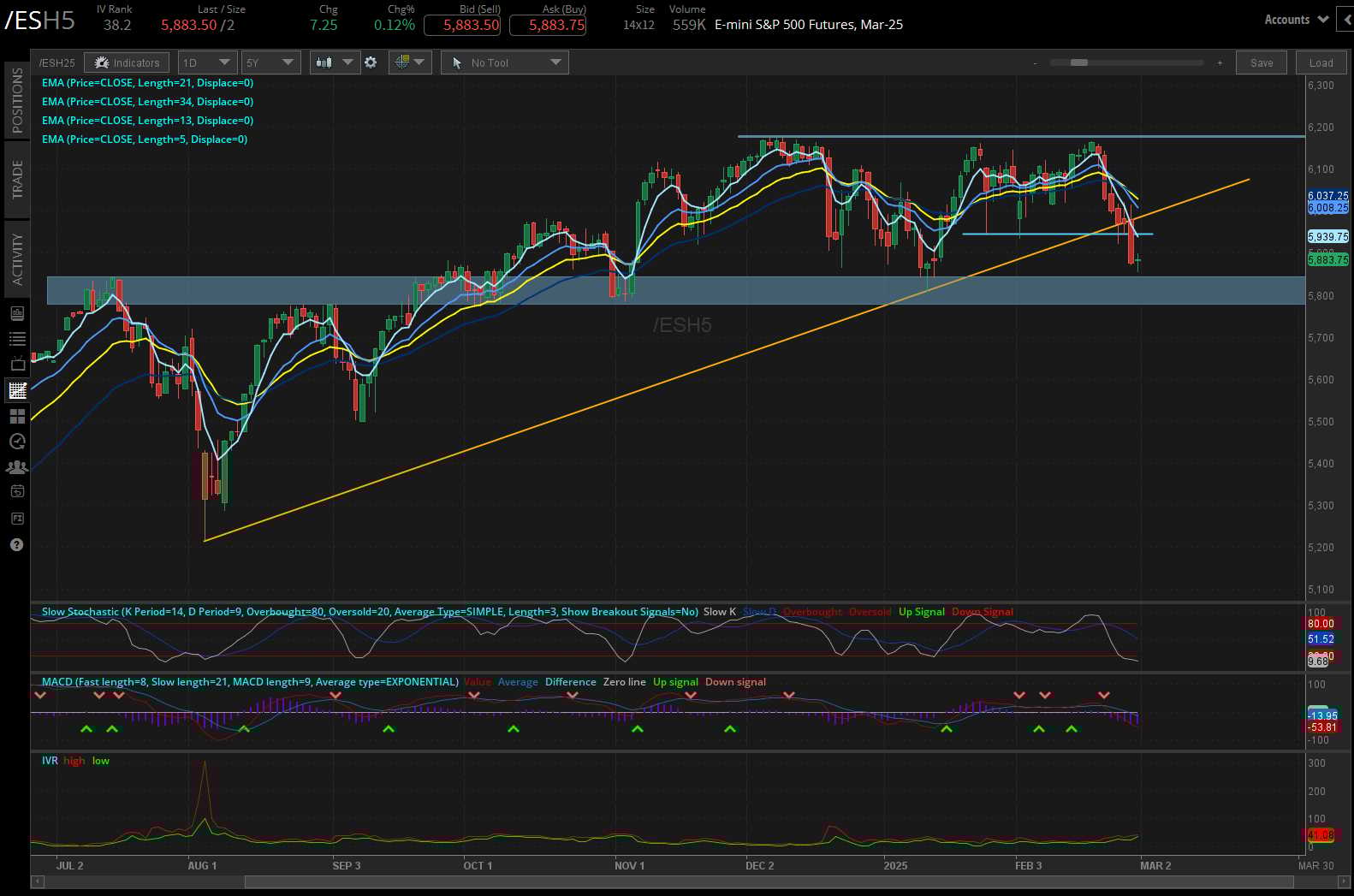Click the MACD Difference legend label
This screenshot has height=896, width=1354.
click(570, 682)
